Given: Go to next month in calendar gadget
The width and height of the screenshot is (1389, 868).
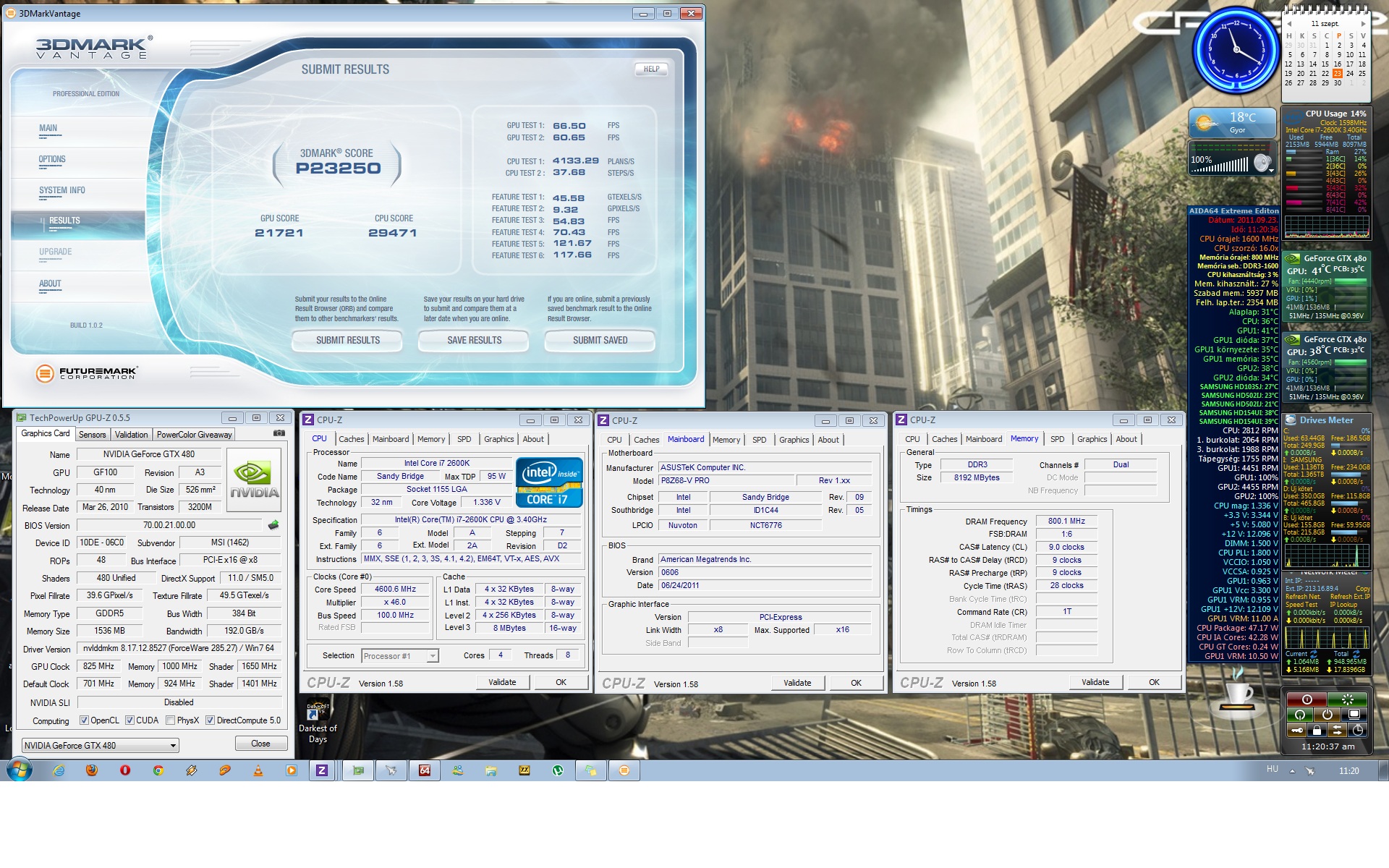Looking at the screenshot, I should 1363,24.
